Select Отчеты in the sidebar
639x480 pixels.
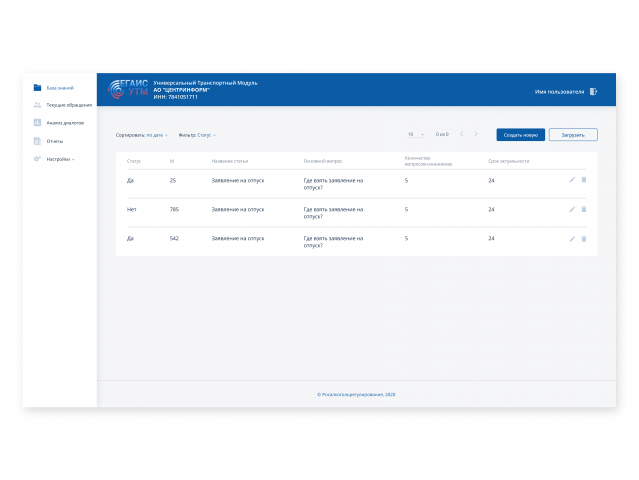pyautogui.click(x=55, y=141)
